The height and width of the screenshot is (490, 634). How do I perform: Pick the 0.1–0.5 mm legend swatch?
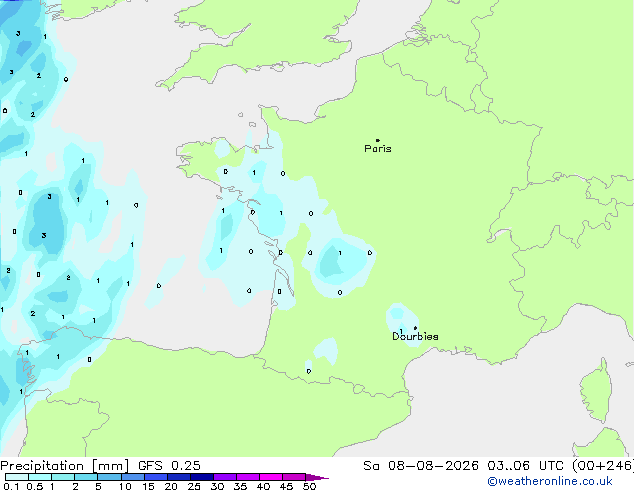pyautogui.click(x=17, y=477)
